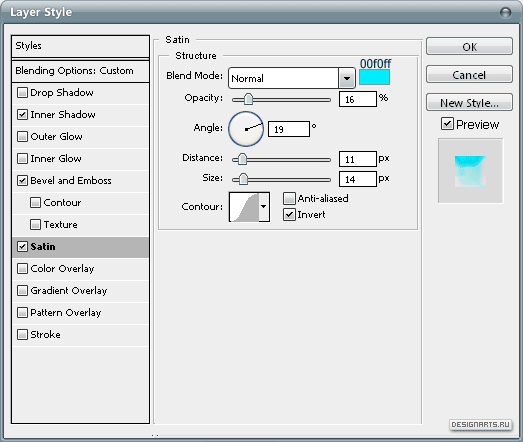Screen dimensions: 523x442
Task: Select the Styles panel item
Action: coord(80,46)
